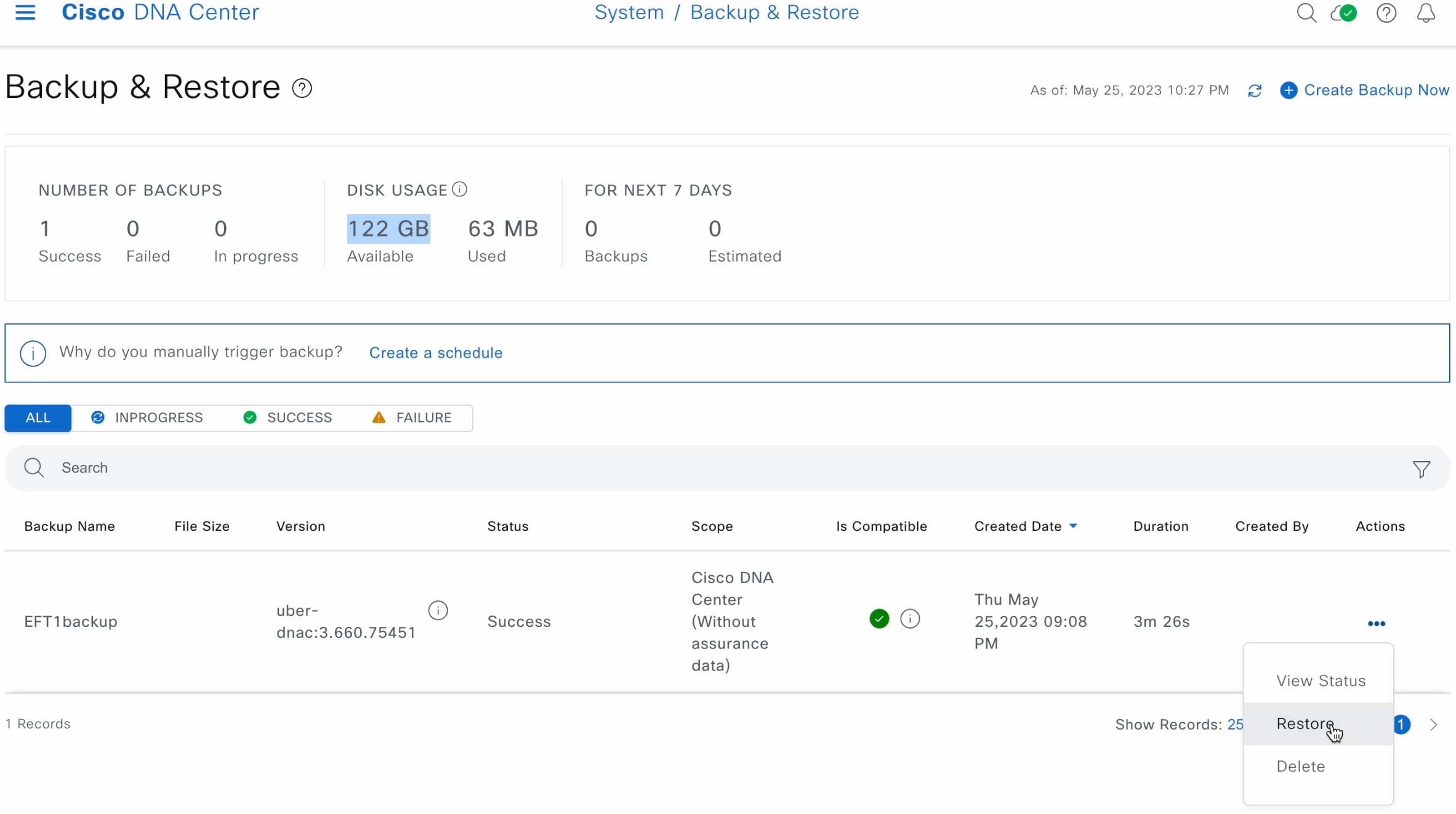
Task: Sort by Created Date arrow
Action: click(1073, 526)
